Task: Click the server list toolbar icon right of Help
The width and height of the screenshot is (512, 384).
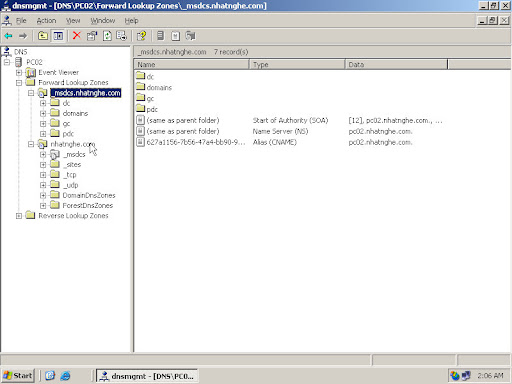Action: click(161, 36)
